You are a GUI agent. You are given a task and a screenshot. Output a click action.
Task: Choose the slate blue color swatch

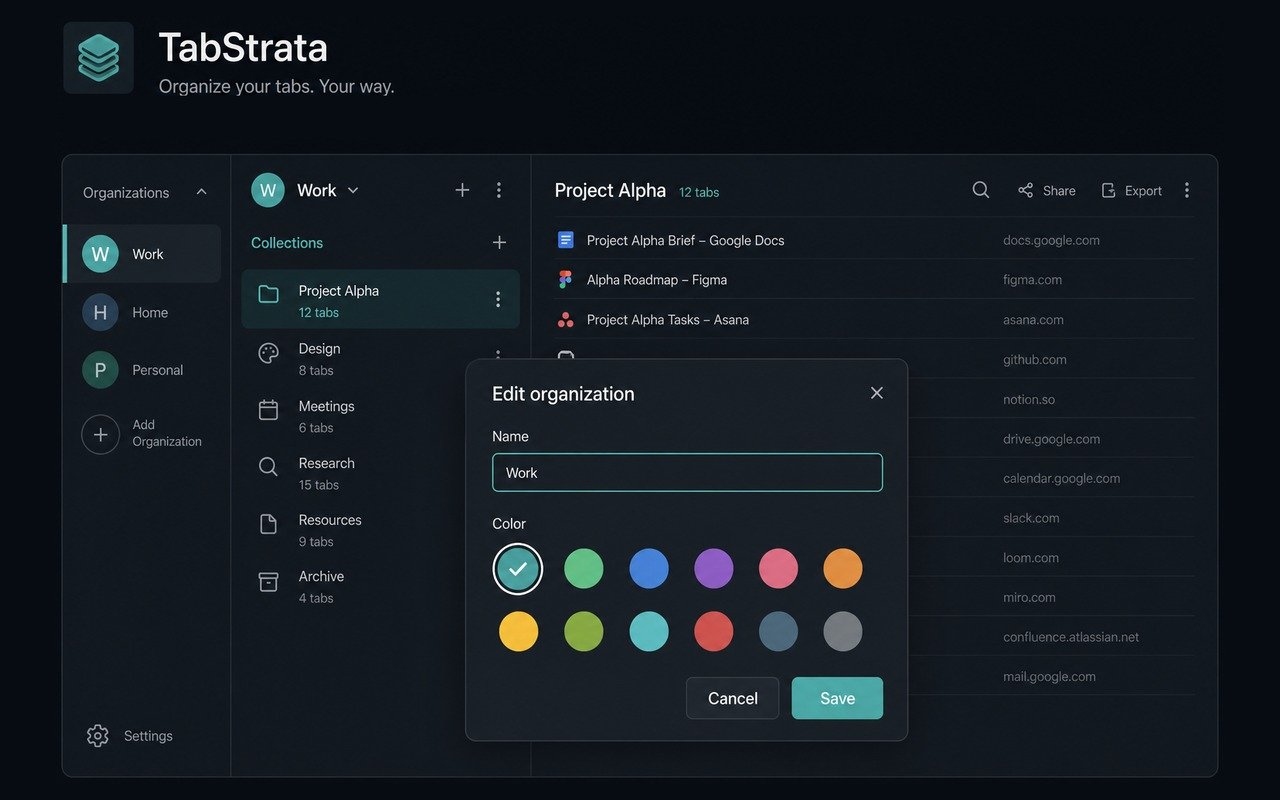779,632
